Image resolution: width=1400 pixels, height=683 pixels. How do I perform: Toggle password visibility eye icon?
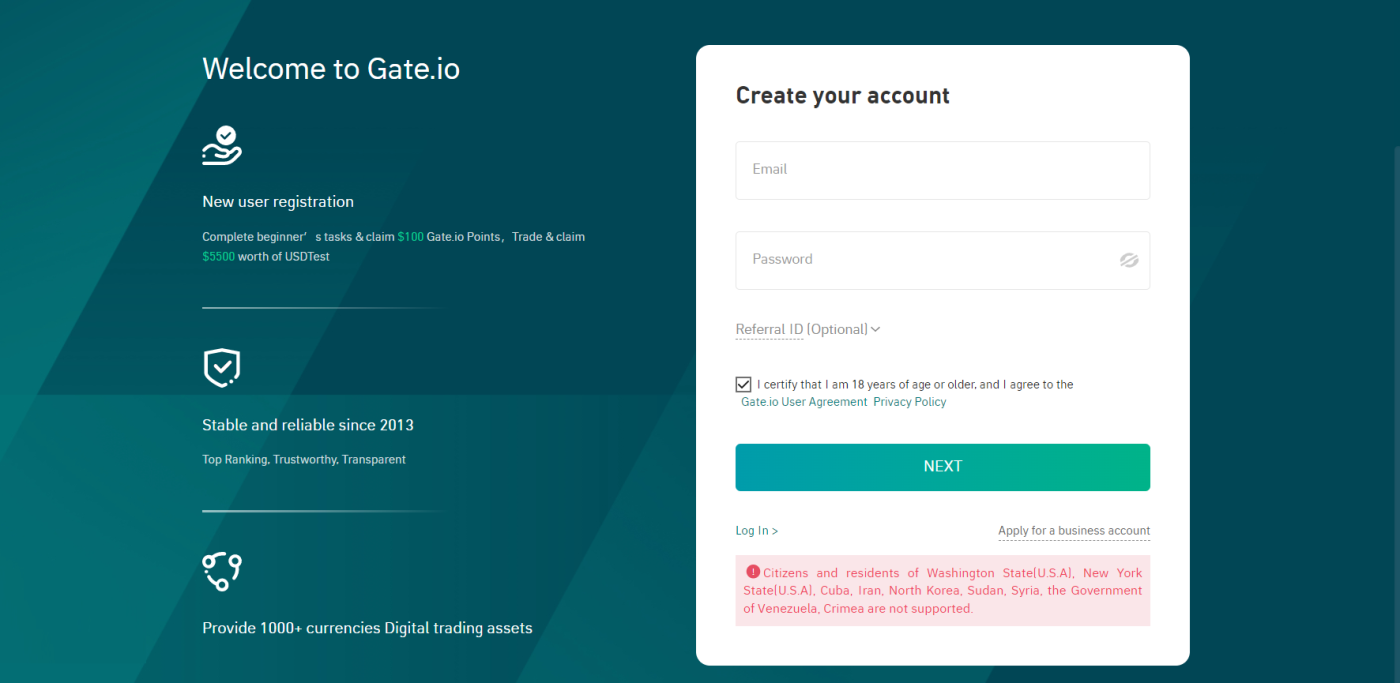point(1129,260)
